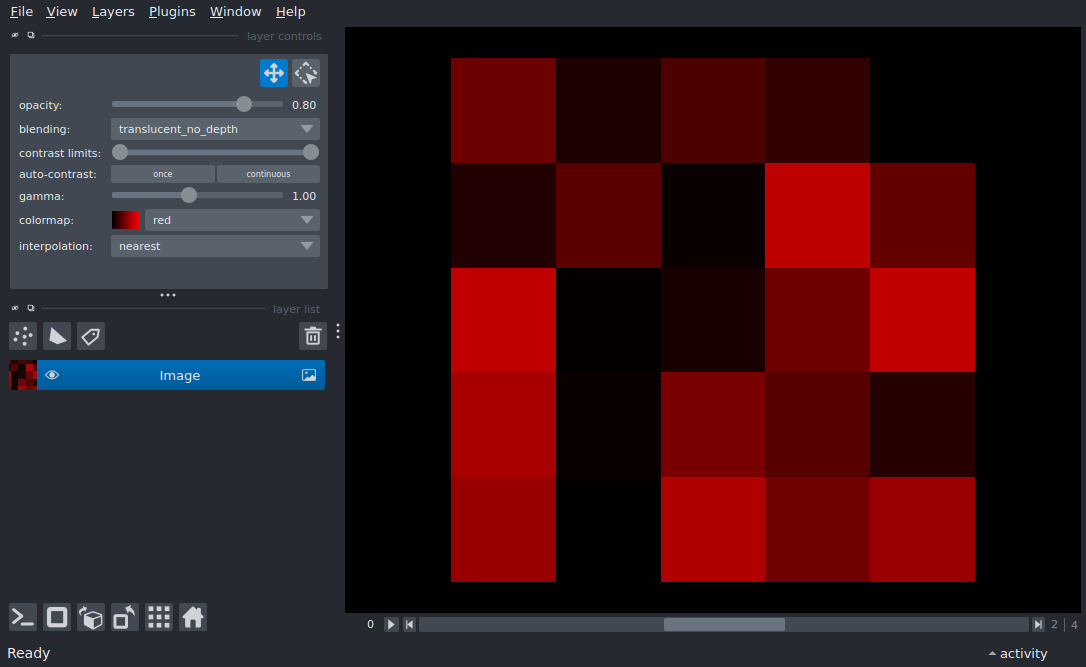Play the dimension axis animation
Viewport: 1086px width, 667px height.
point(391,624)
